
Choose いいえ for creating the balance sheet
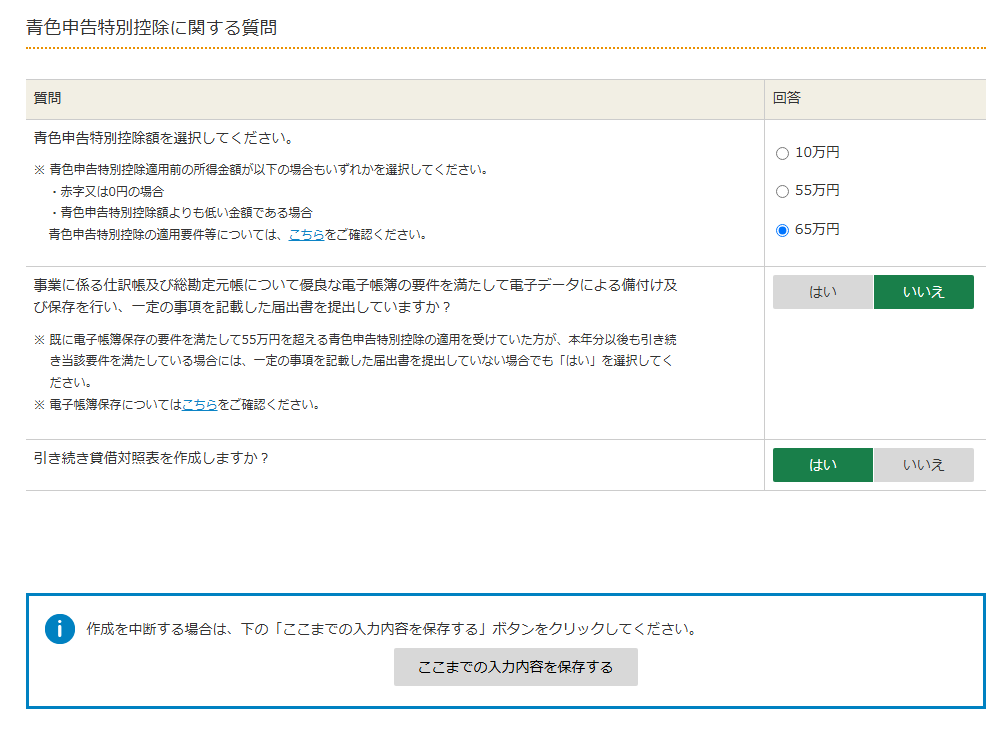(x=923, y=465)
